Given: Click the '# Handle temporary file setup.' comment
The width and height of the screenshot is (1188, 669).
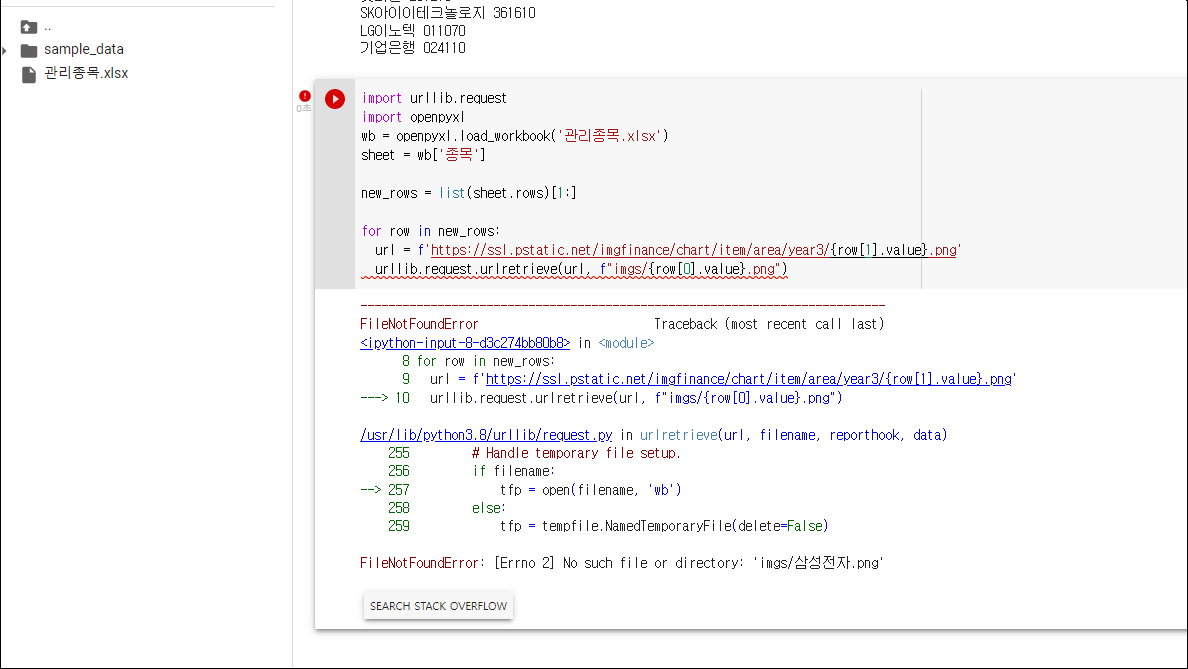Looking at the screenshot, I should pyautogui.click(x=576, y=453).
